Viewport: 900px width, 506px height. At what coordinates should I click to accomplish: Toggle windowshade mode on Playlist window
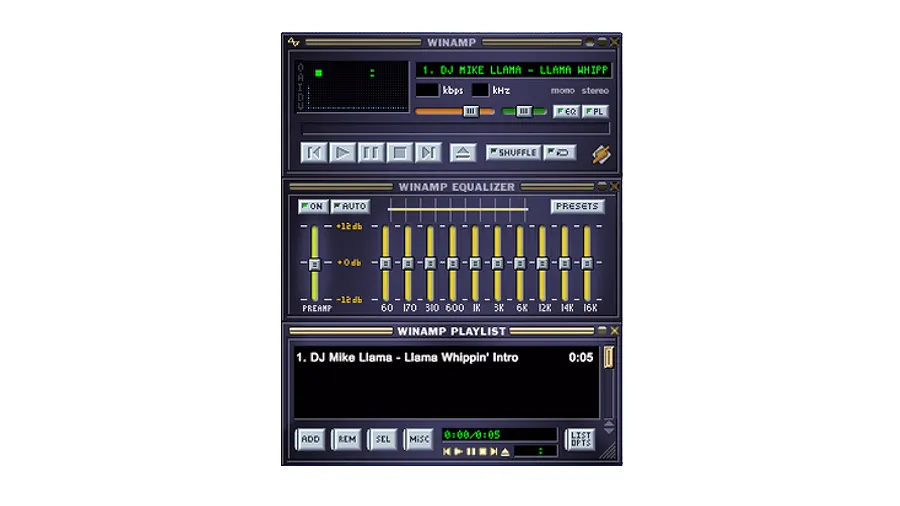point(602,331)
